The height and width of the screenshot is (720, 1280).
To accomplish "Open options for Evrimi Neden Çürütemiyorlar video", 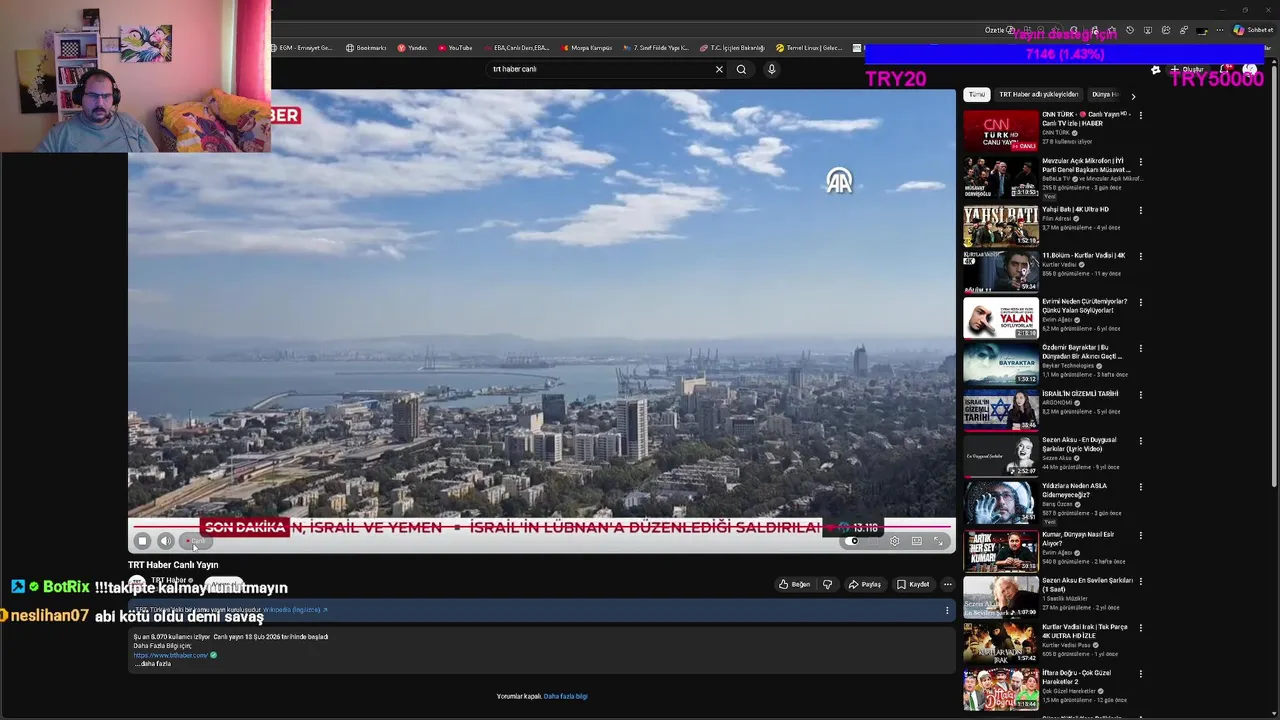I will tap(1141, 302).
